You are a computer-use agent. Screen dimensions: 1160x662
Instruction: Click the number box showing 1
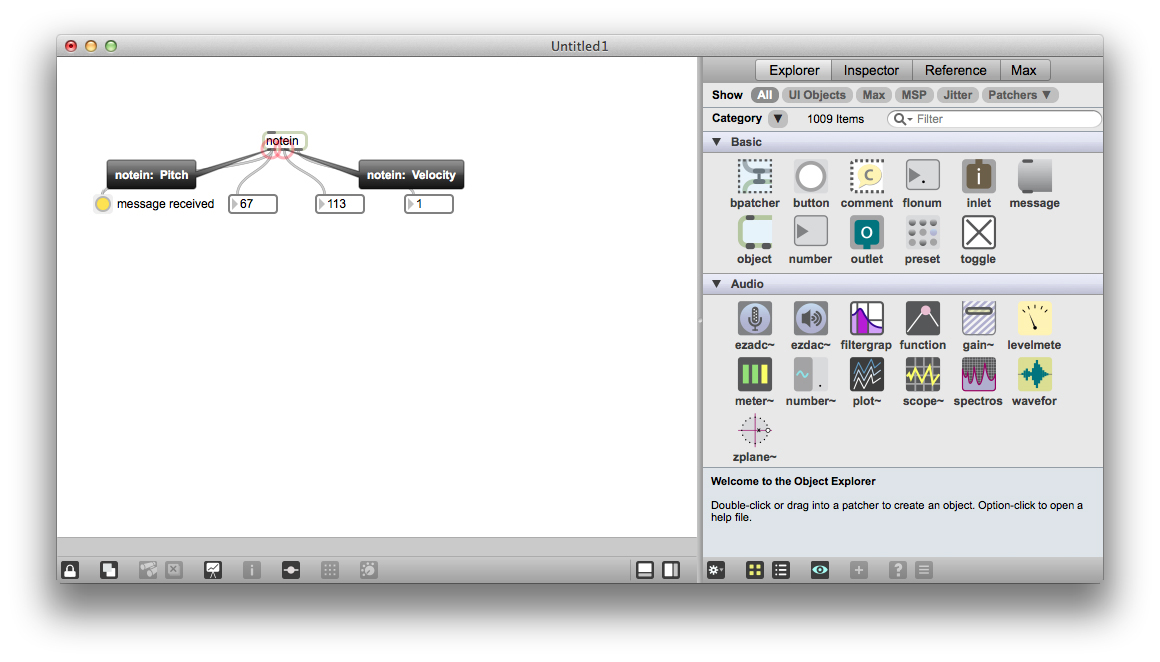click(x=429, y=203)
